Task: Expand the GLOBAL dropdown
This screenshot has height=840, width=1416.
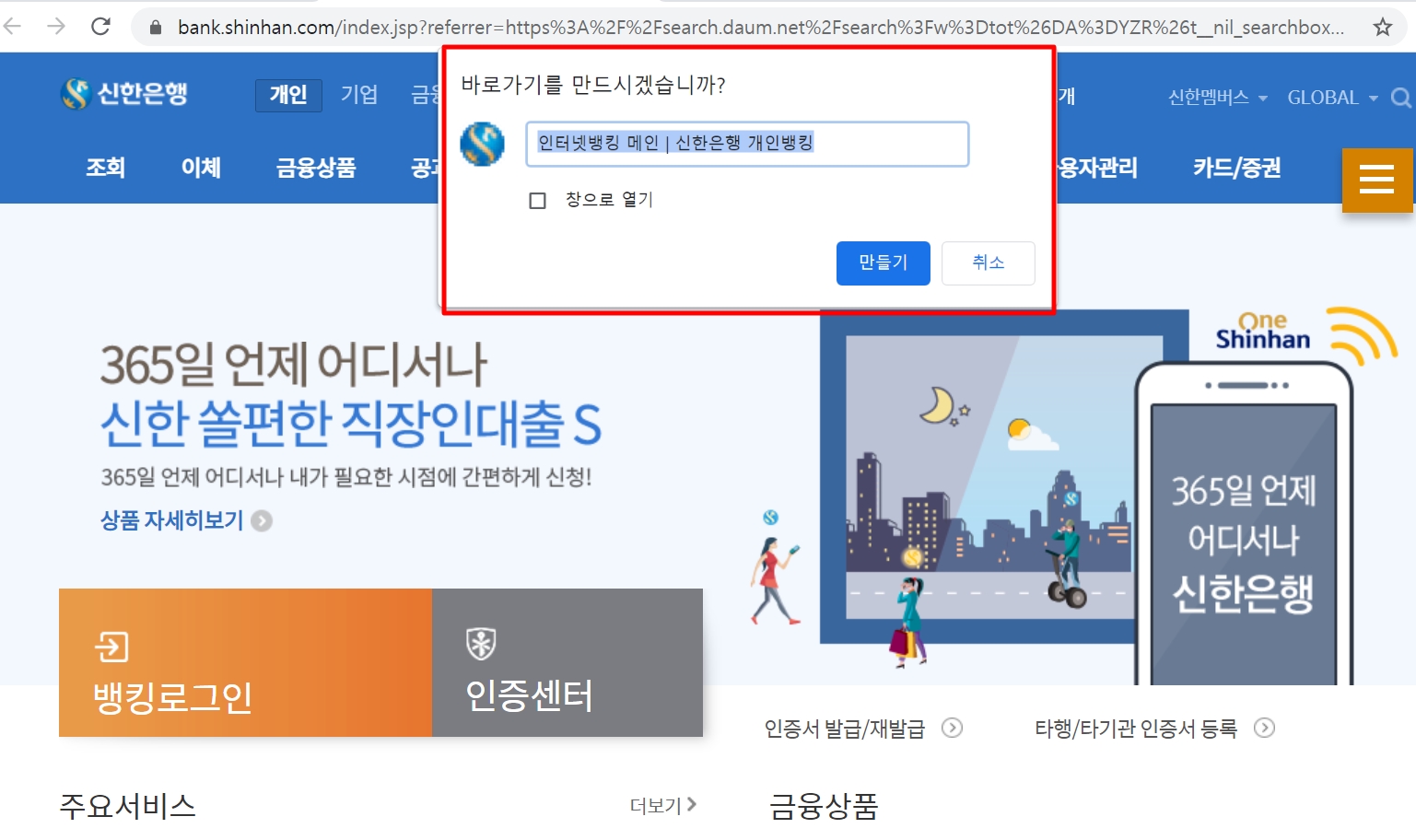Action: (1332, 98)
